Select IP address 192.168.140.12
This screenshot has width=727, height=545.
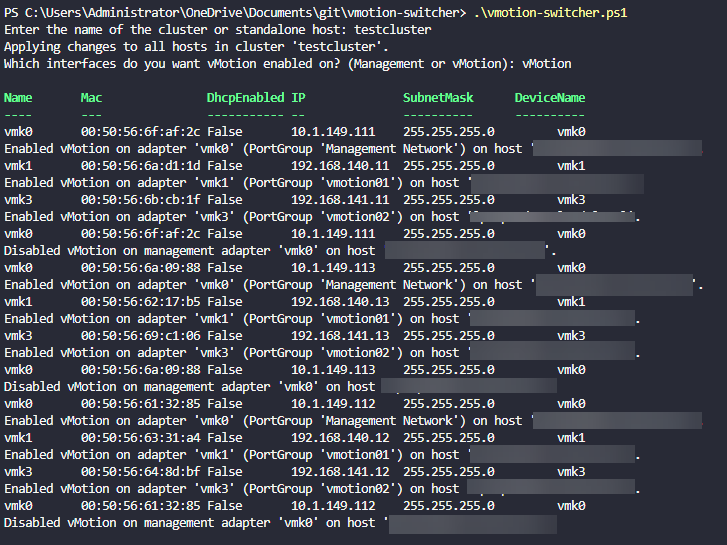click(x=340, y=438)
